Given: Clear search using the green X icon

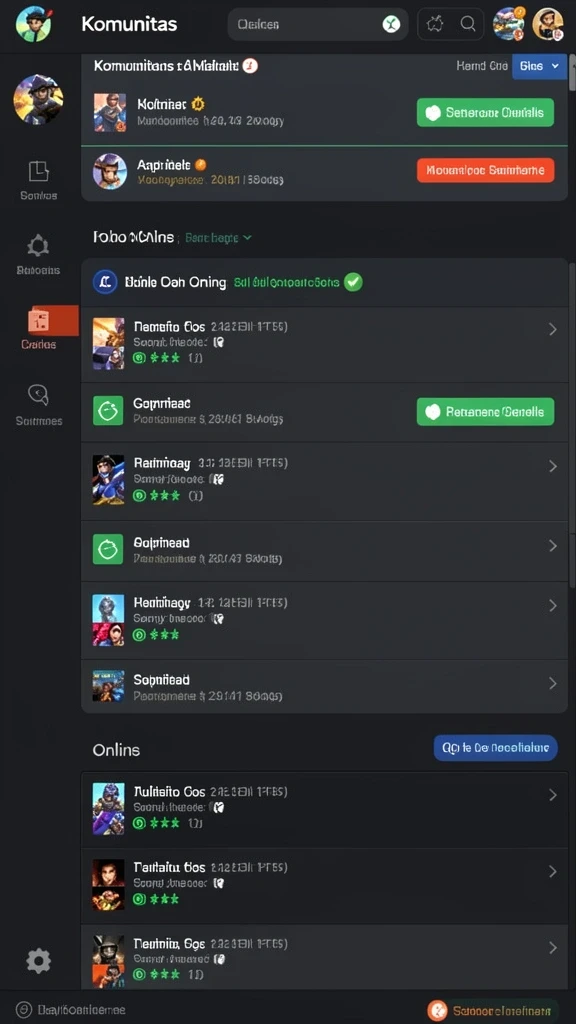Looking at the screenshot, I should [391, 25].
